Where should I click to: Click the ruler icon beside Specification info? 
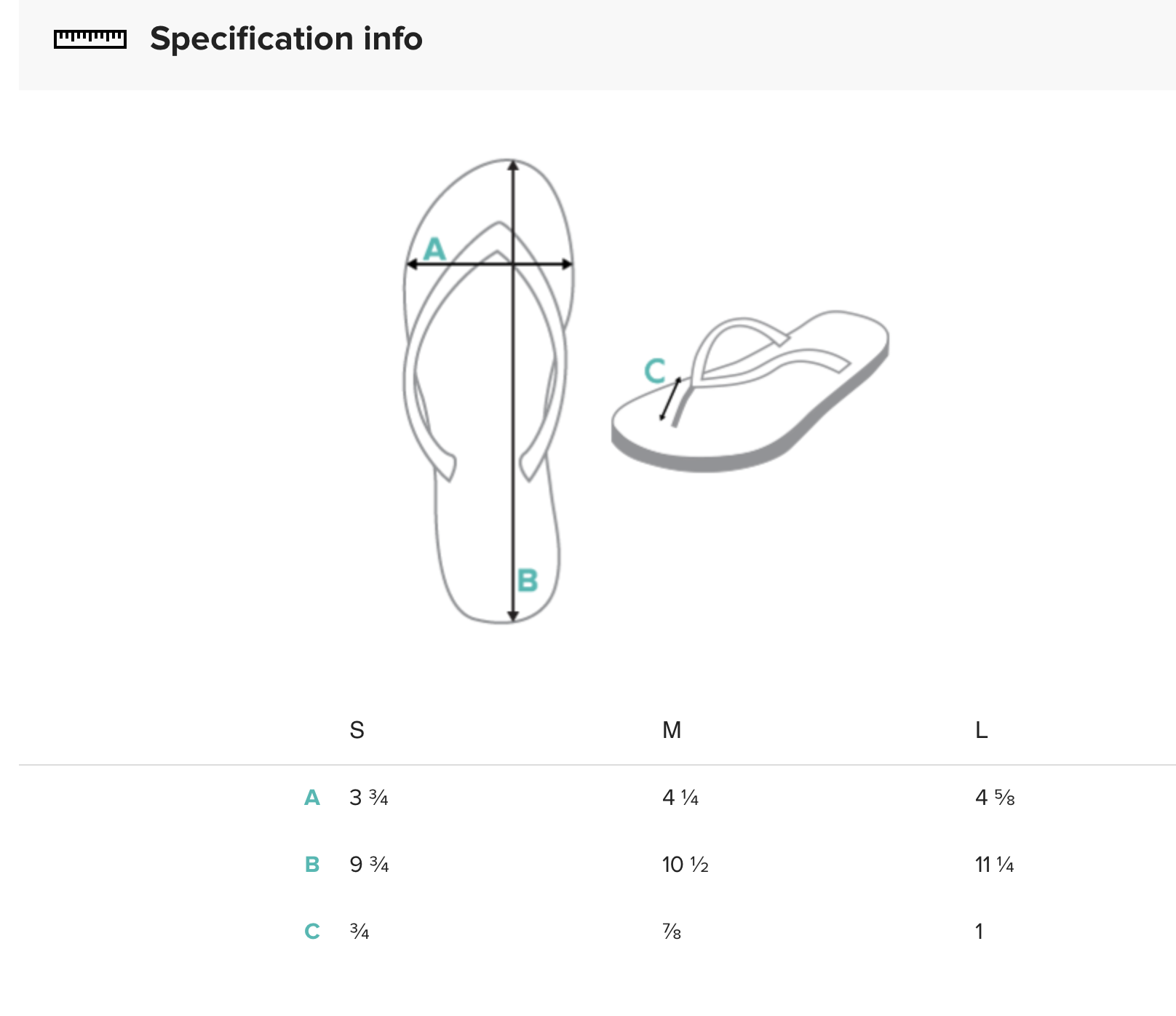(90, 39)
